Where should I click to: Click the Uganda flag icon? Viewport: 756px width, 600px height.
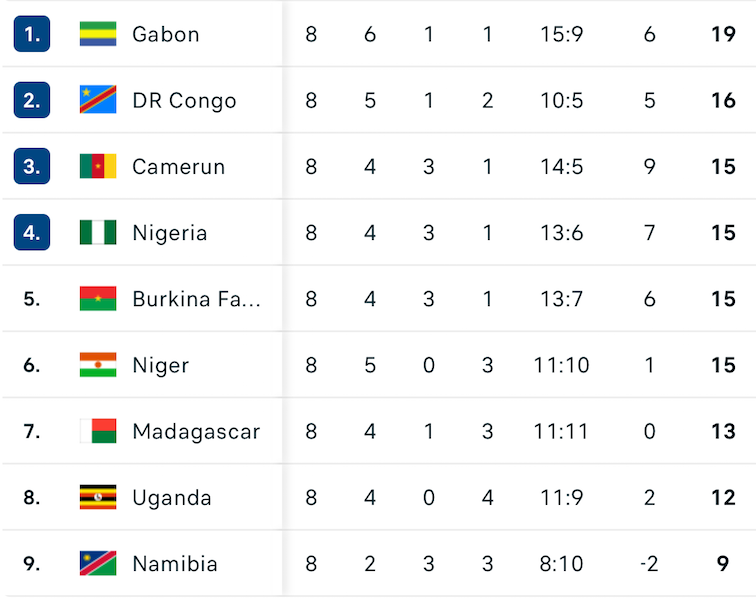(x=98, y=497)
